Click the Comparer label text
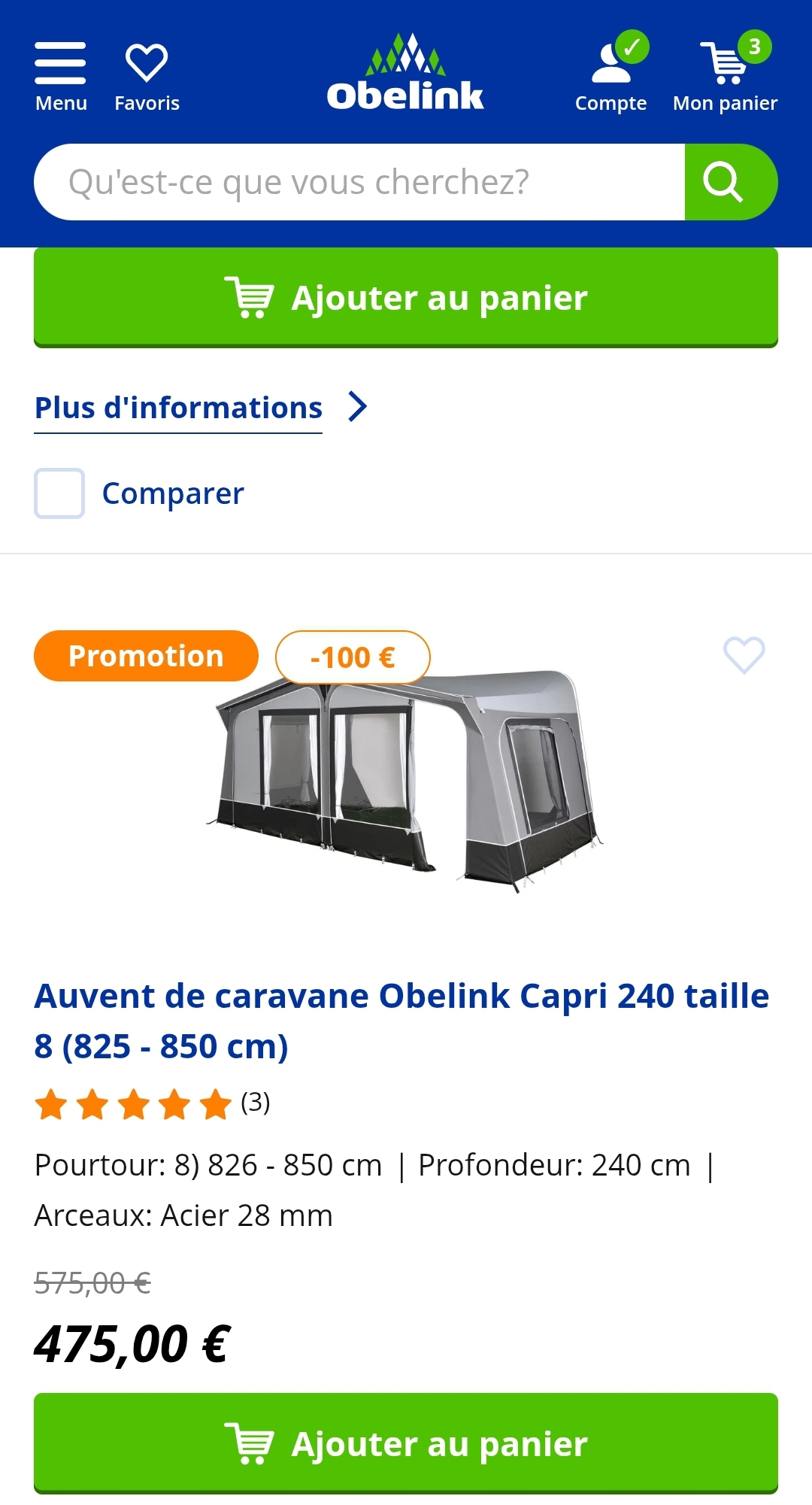This screenshot has width=812, height=1505. 173,493
